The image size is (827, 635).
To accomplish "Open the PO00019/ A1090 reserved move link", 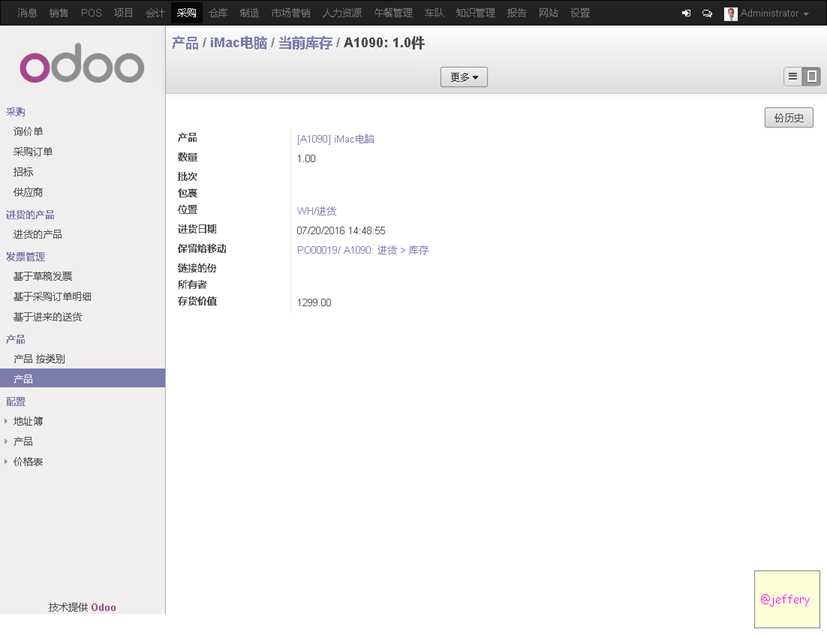I will tap(362, 250).
